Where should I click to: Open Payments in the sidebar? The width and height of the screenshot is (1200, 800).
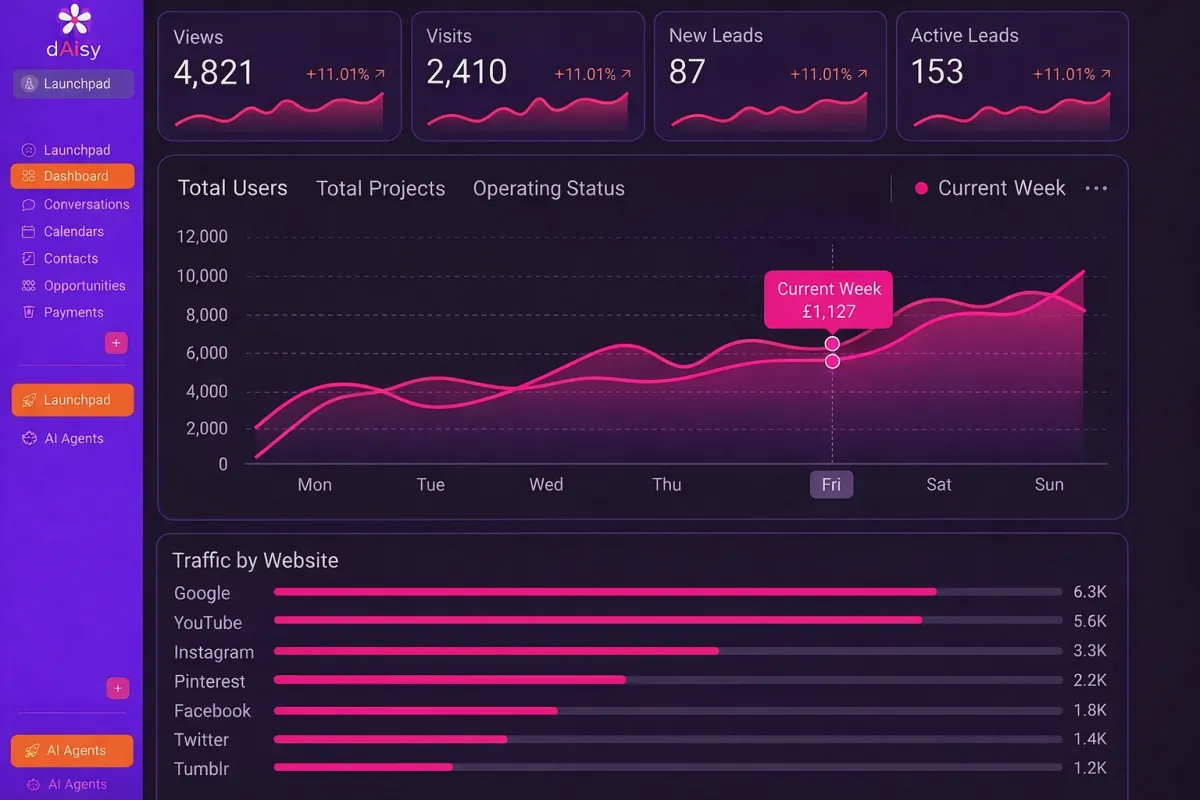pyautogui.click(x=62, y=312)
